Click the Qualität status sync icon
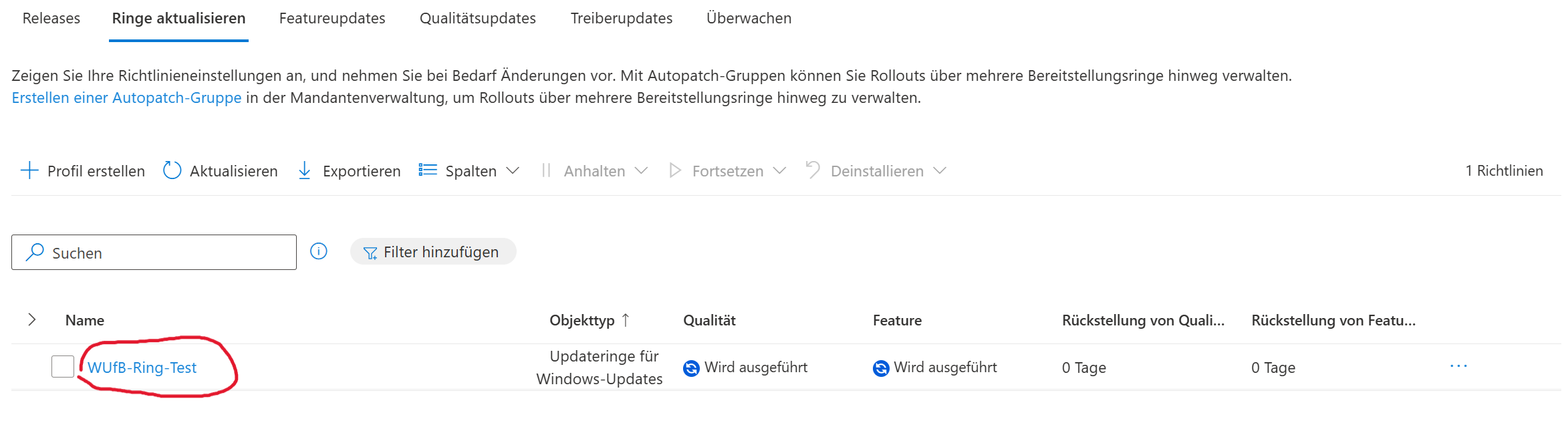This screenshot has width=1568, height=435. tap(691, 368)
